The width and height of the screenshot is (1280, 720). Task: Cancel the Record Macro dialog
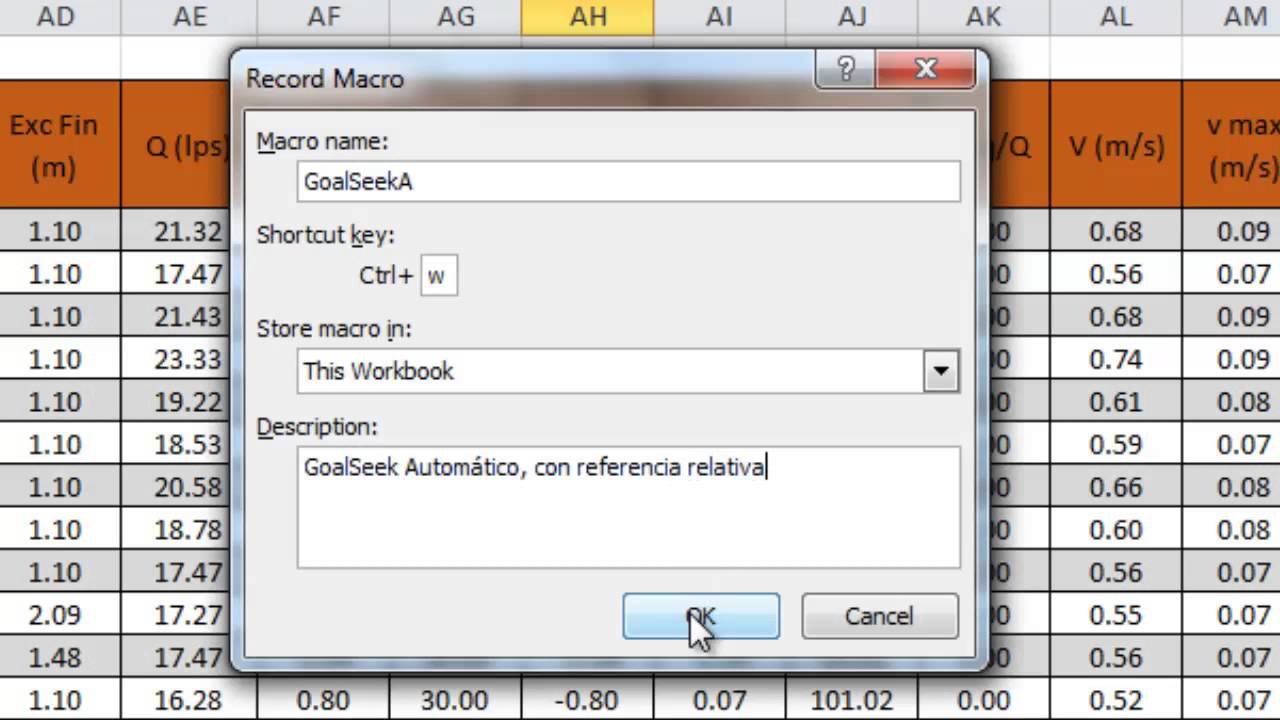(x=879, y=616)
